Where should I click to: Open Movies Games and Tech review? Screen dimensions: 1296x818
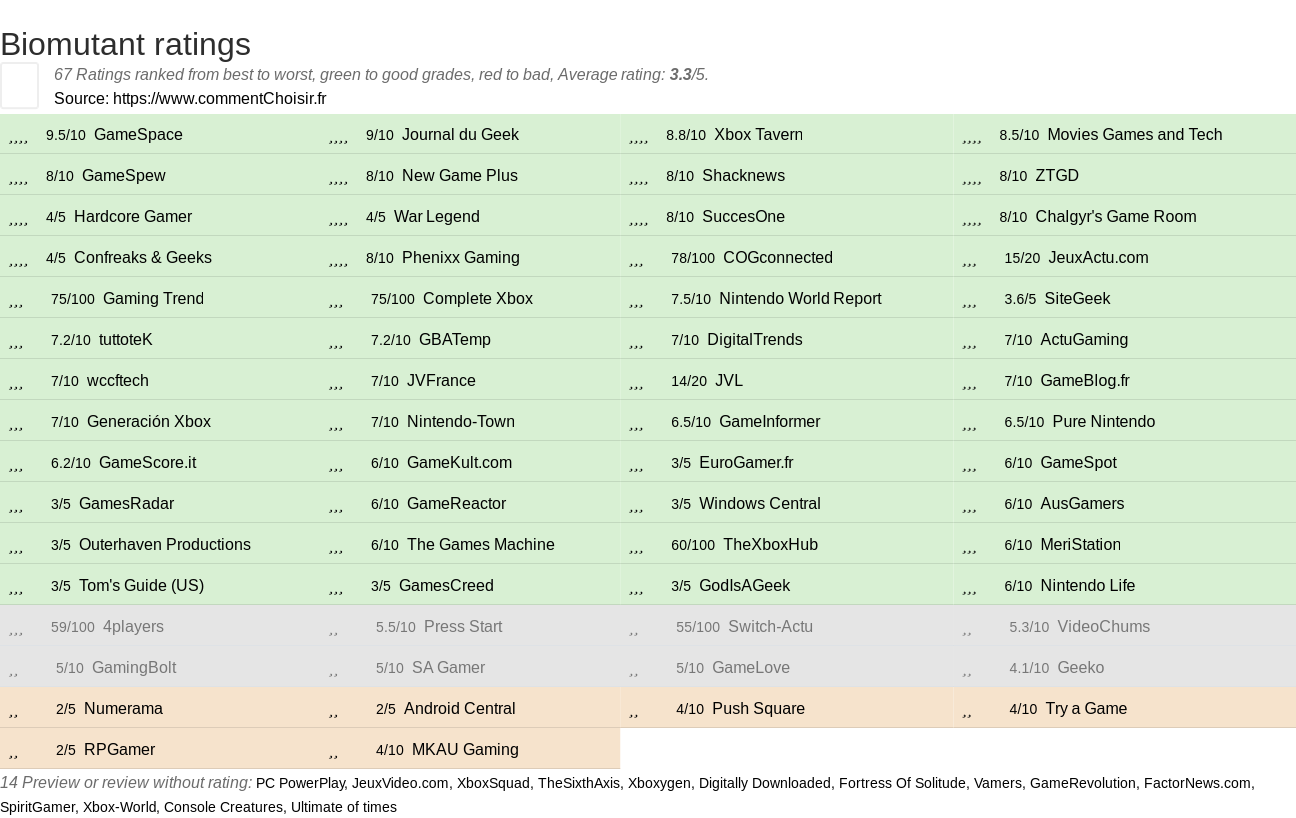coord(1134,134)
